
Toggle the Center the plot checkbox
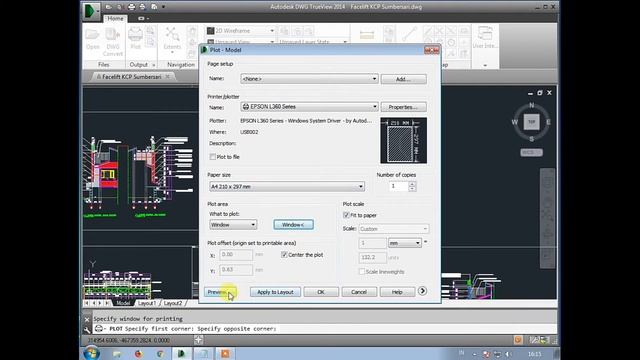pyautogui.click(x=284, y=255)
